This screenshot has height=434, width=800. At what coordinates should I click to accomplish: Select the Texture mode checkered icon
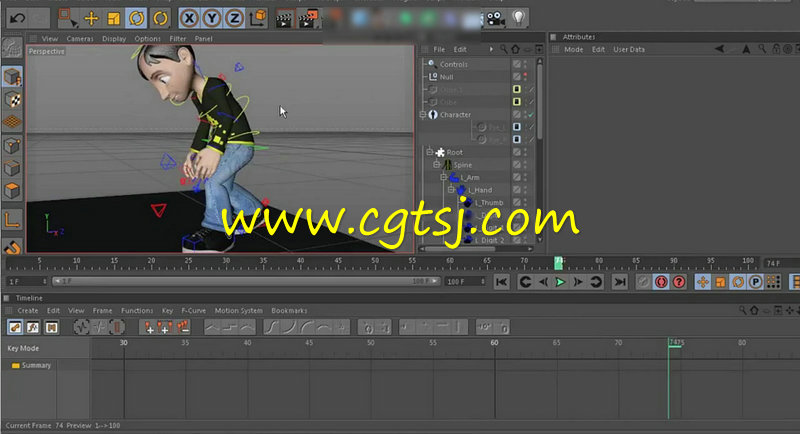click(x=12, y=99)
